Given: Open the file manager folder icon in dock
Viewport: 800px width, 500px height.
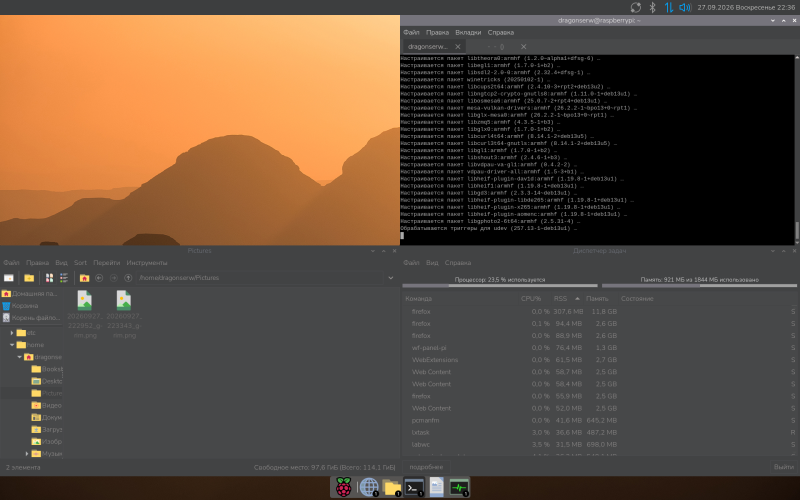Looking at the screenshot, I should 391,487.
